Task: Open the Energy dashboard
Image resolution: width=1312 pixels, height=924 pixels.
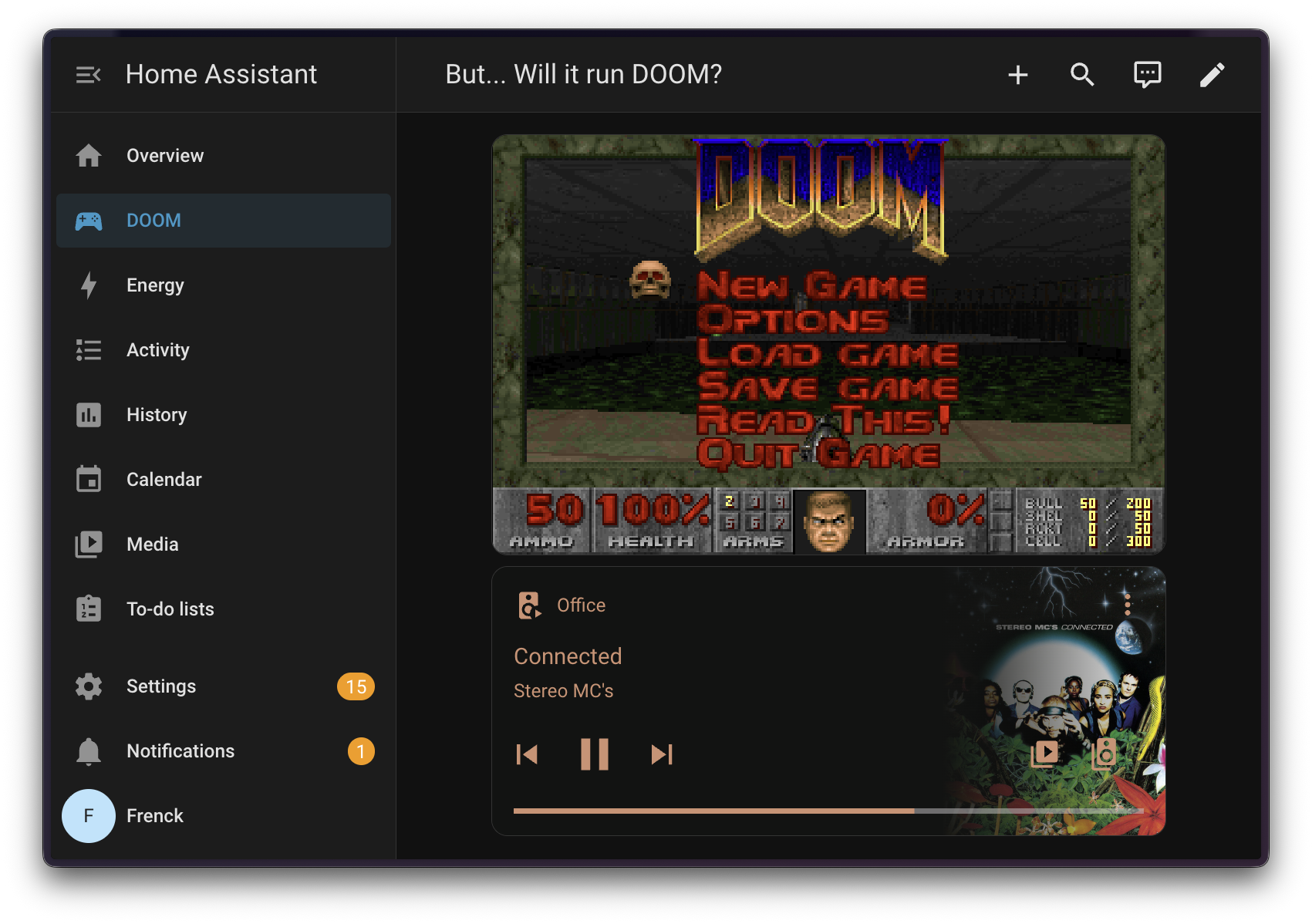Action: point(224,285)
